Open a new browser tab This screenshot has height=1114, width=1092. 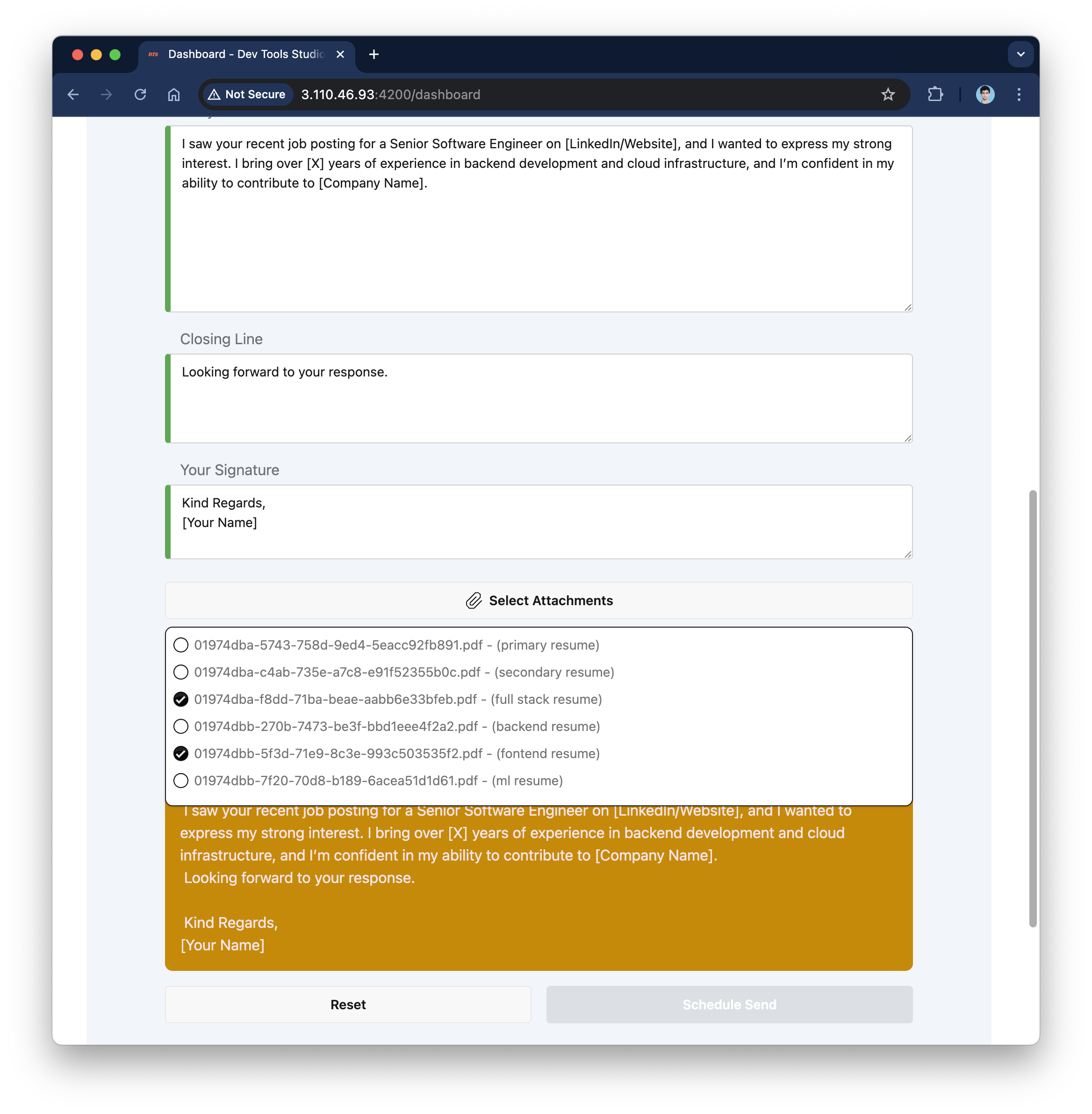tap(374, 55)
